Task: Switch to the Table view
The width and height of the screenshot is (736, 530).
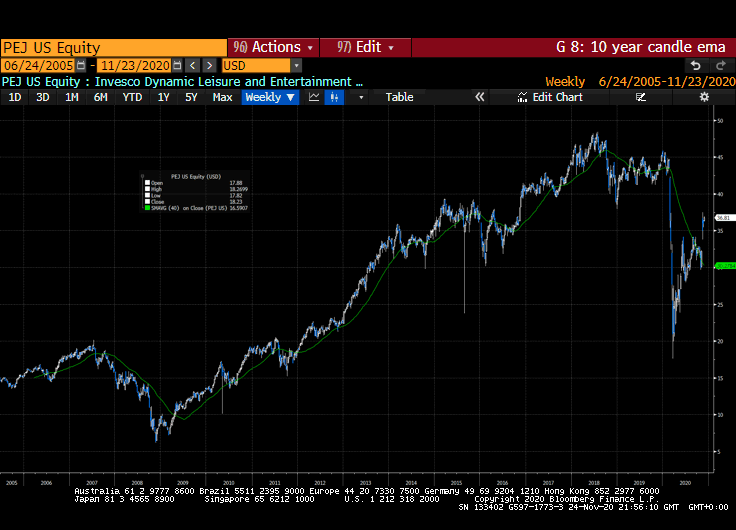Action: (x=399, y=97)
